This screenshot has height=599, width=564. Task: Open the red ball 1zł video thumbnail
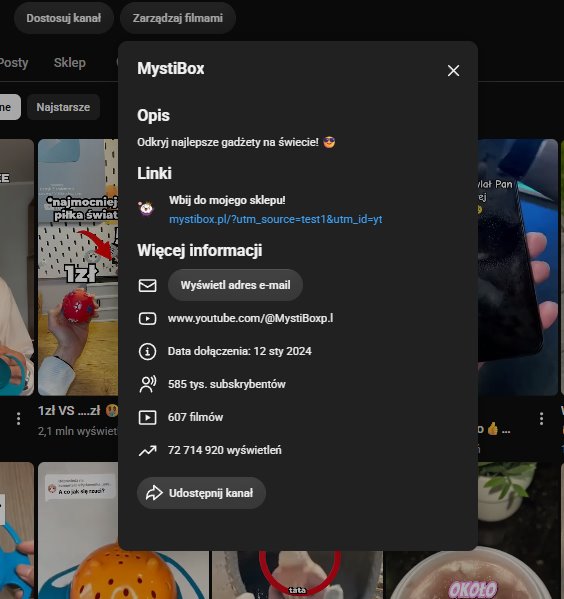78,267
